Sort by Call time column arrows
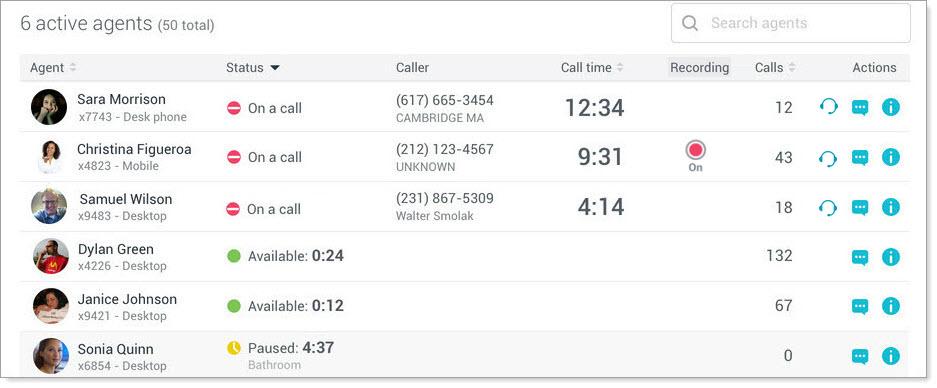This screenshot has height=388, width=937. (620, 68)
